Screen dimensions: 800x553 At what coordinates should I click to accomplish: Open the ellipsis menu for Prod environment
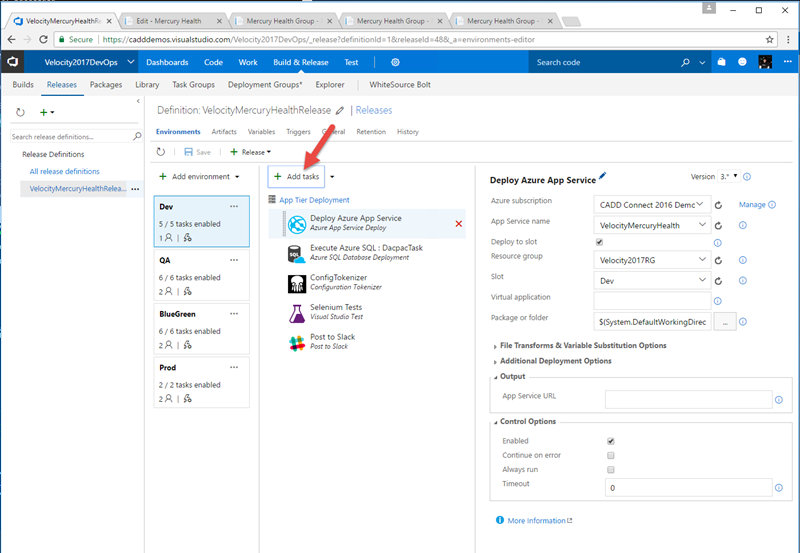(x=234, y=367)
